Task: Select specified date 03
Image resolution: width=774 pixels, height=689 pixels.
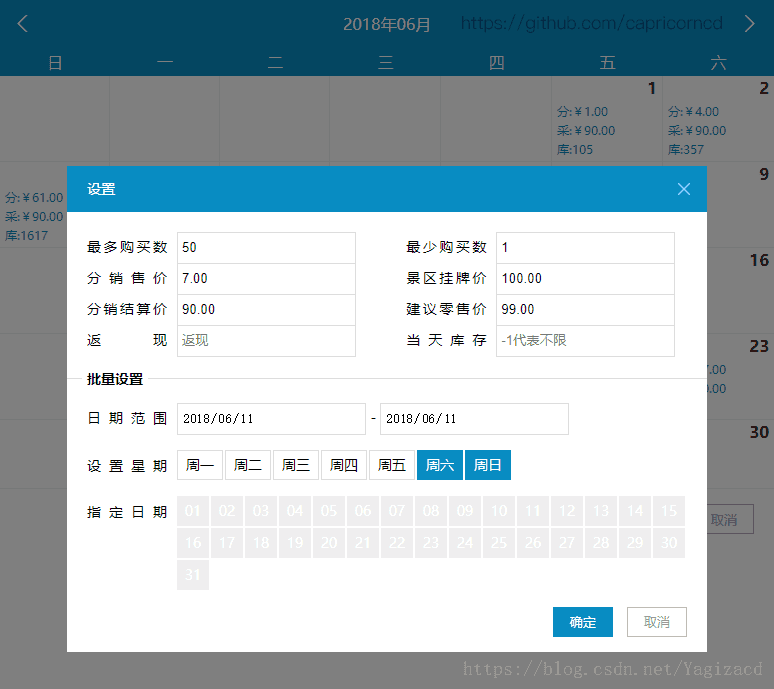Action: tap(261, 511)
